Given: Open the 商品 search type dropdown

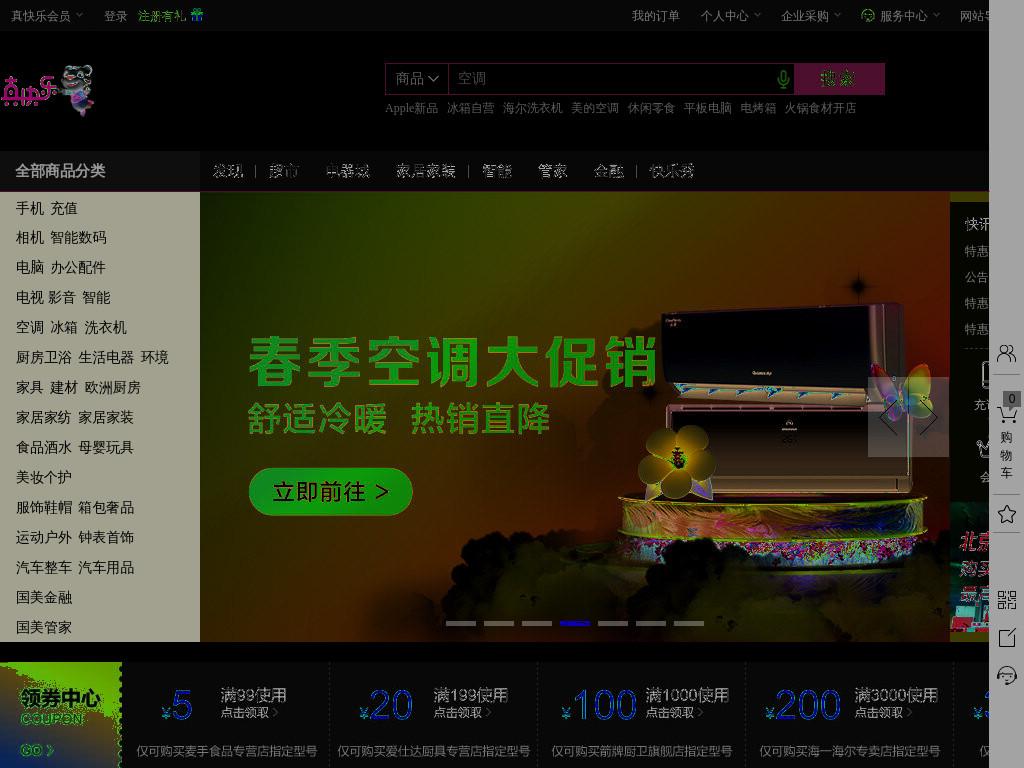Looking at the screenshot, I should point(417,79).
